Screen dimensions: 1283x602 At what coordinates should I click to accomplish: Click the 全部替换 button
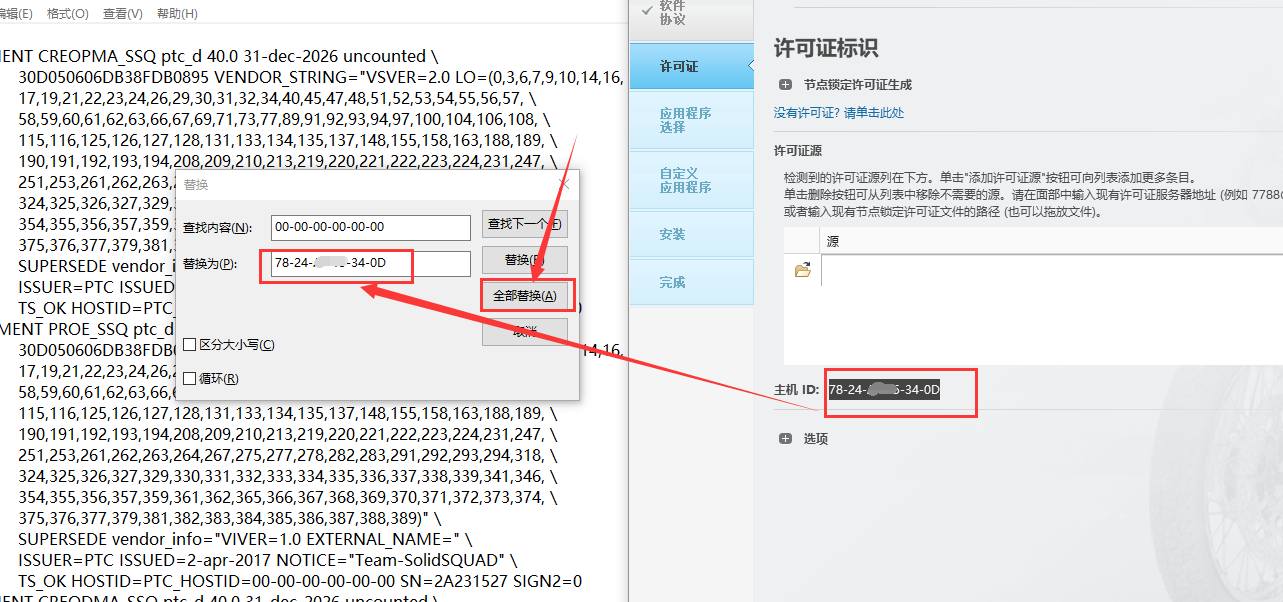click(527, 295)
